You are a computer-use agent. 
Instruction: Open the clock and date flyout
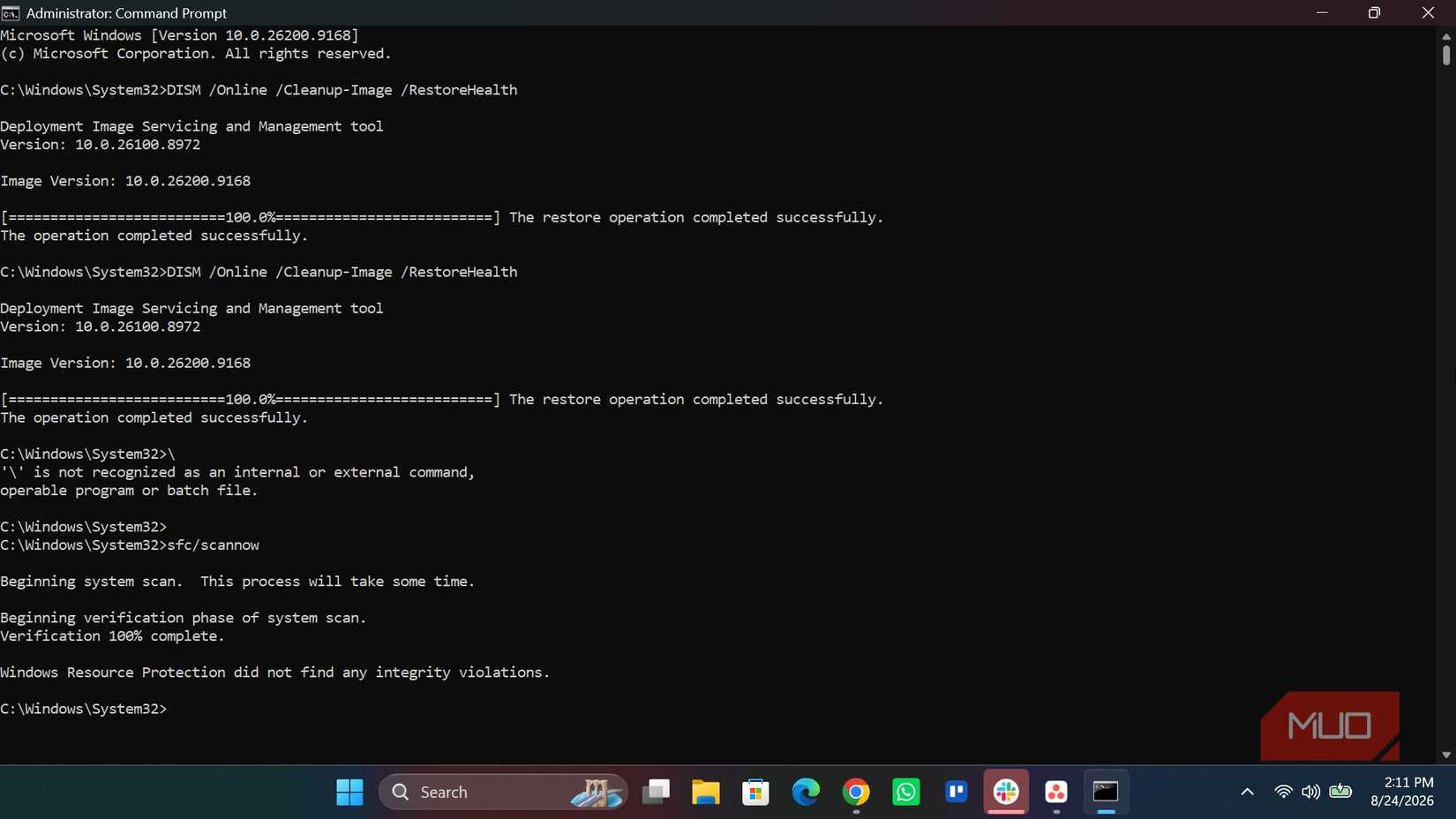point(1402,792)
